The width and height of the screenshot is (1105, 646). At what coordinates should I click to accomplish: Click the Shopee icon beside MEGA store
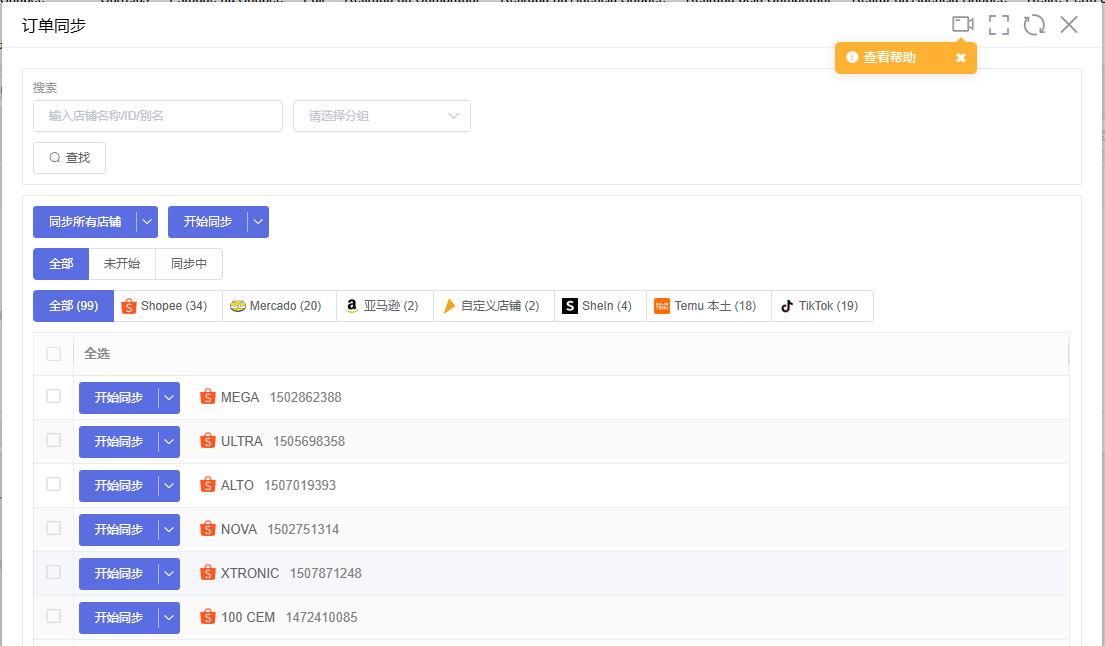pyautogui.click(x=208, y=397)
